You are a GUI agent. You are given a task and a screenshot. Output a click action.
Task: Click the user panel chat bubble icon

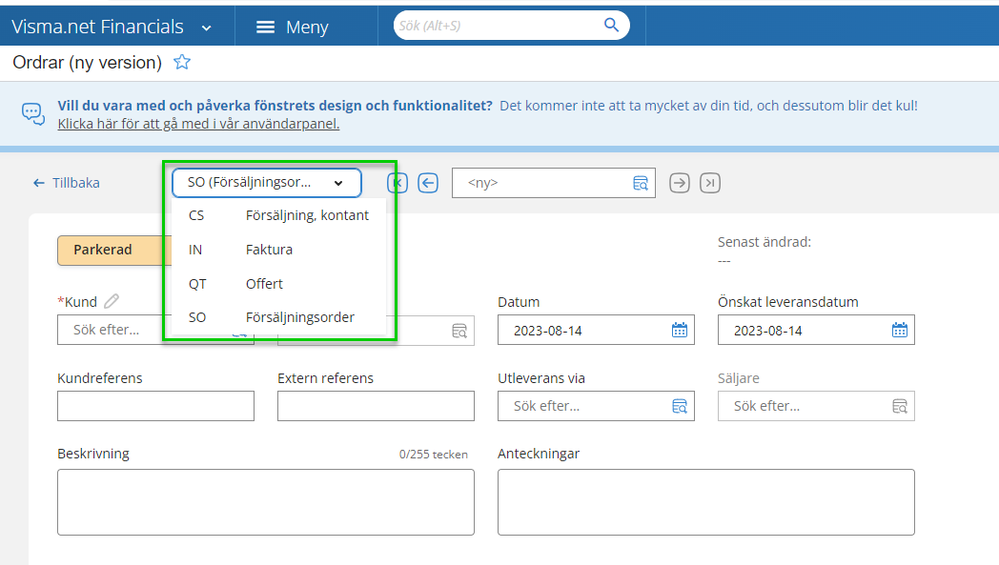click(33, 114)
